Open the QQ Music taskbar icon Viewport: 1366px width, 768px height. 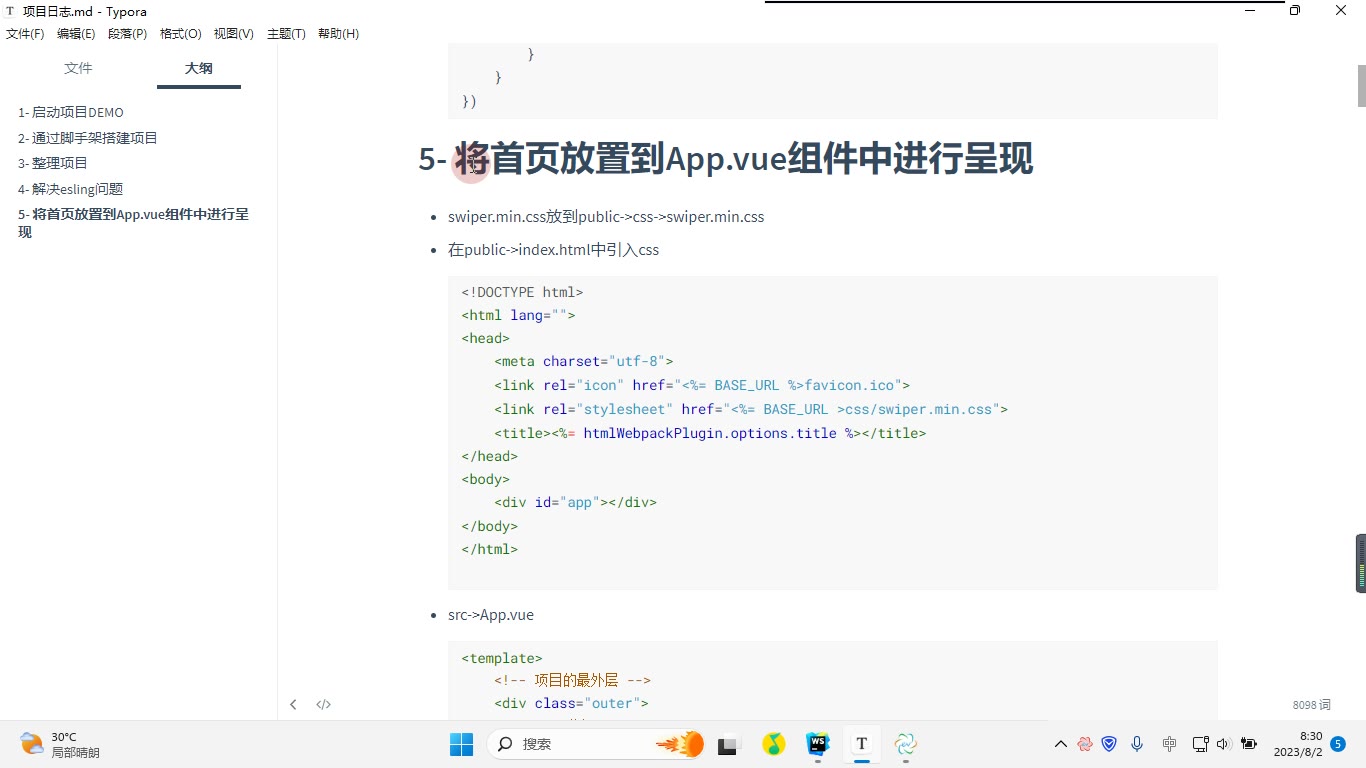[773, 744]
